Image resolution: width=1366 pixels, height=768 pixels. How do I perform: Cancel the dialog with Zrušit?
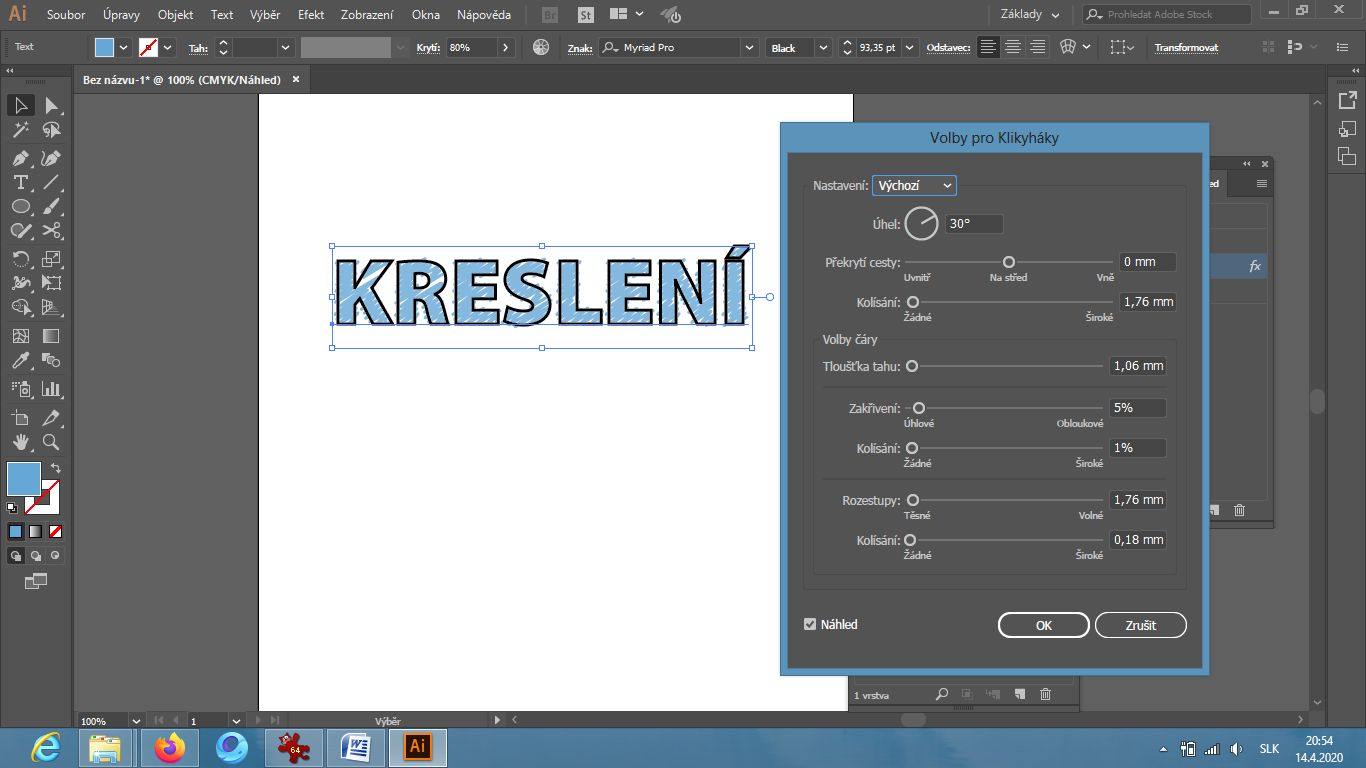click(1140, 624)
